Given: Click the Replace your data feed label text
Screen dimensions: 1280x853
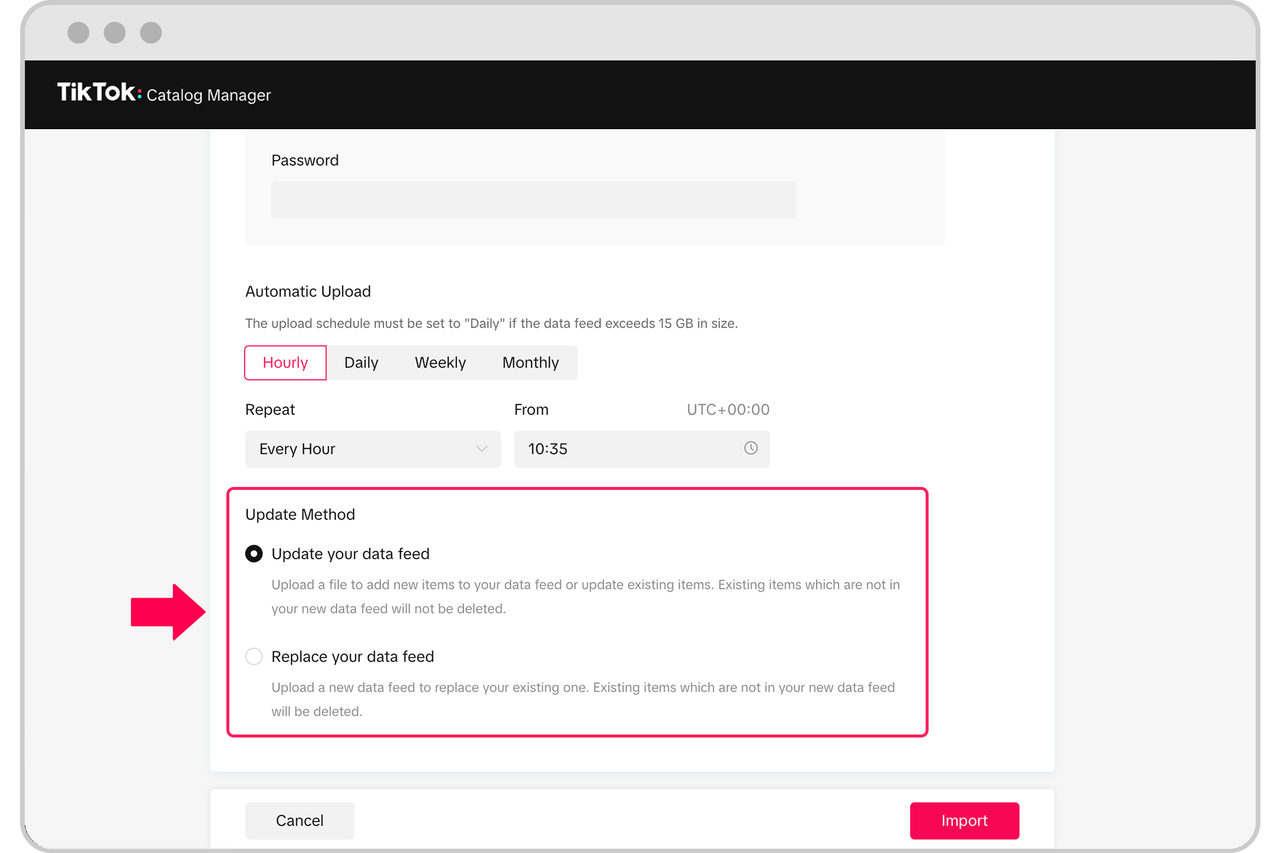Looking at the screenshot, I should [x=352, y=656].
